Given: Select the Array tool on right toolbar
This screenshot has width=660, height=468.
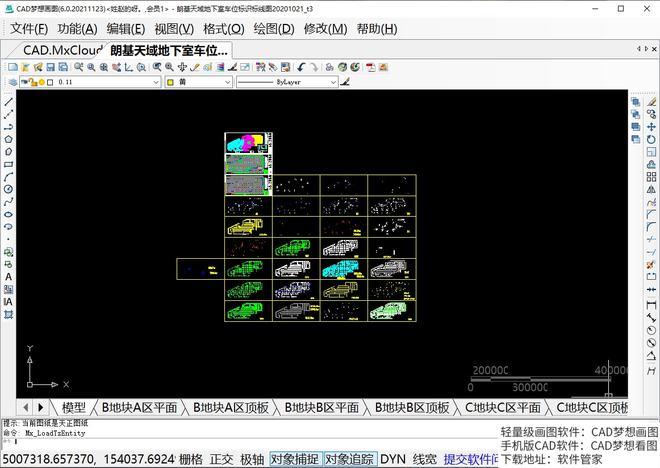Looking at the screenshot, I should [651, 177].
